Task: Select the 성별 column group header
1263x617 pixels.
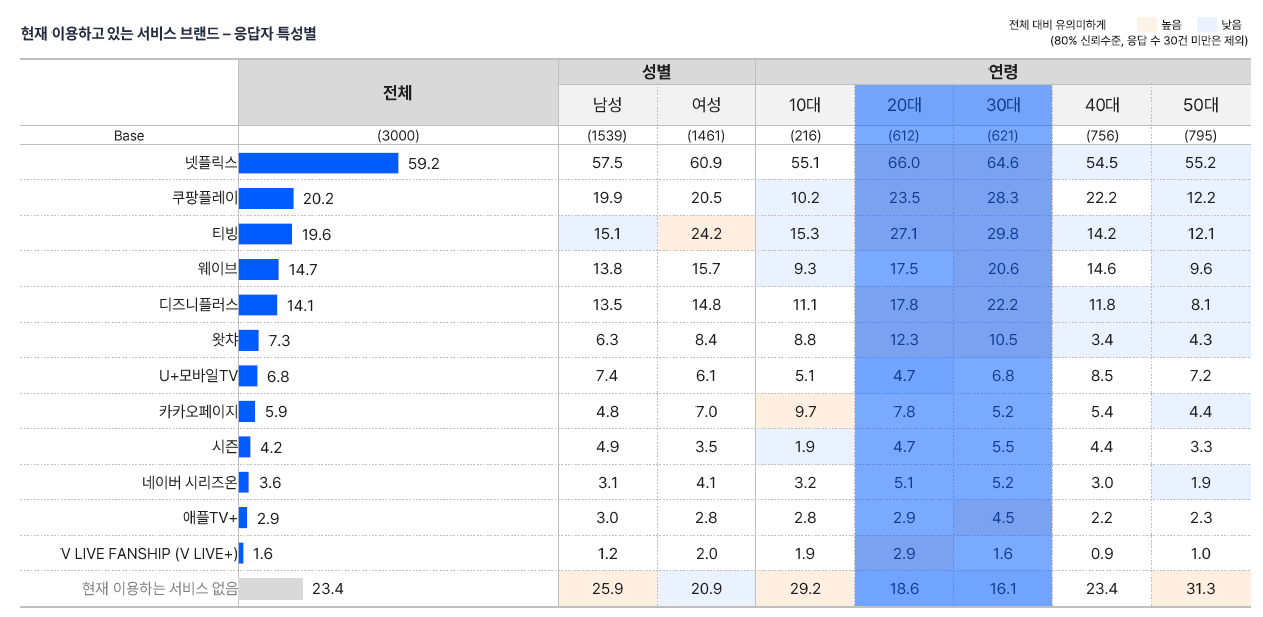Action: click(x=656, y=71)
